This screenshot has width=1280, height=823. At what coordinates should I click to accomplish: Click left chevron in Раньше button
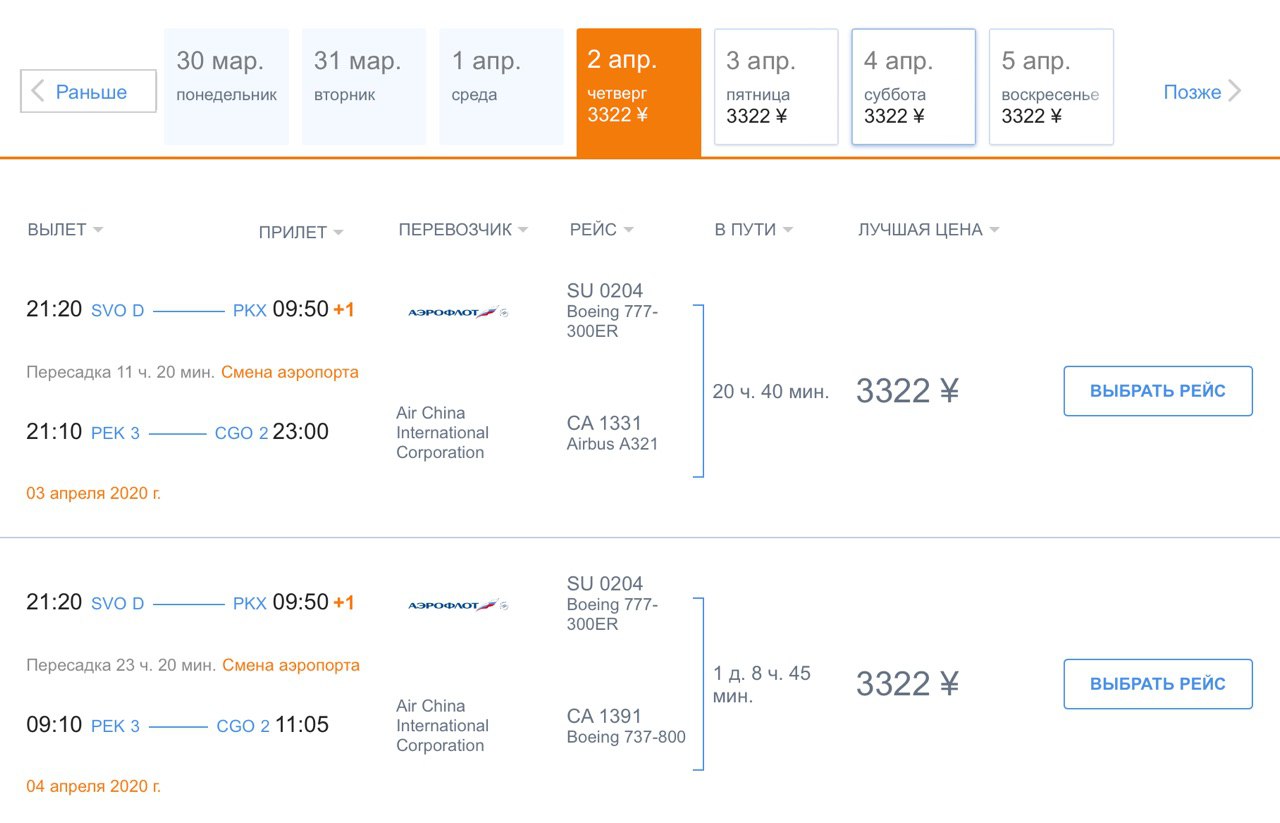click(x=38, y=91)
